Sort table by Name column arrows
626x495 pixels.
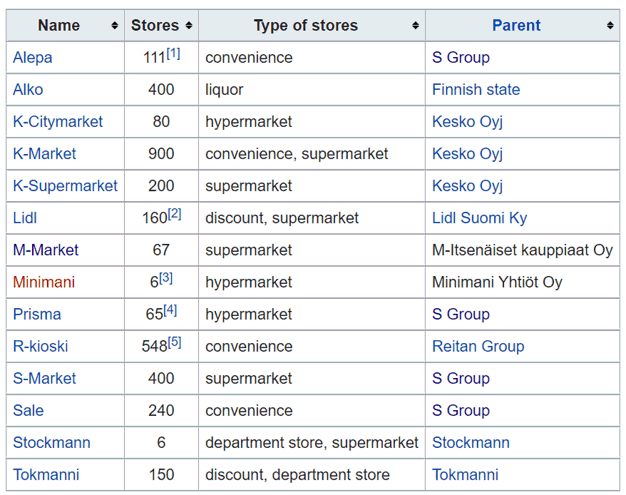tap(114, 26)
